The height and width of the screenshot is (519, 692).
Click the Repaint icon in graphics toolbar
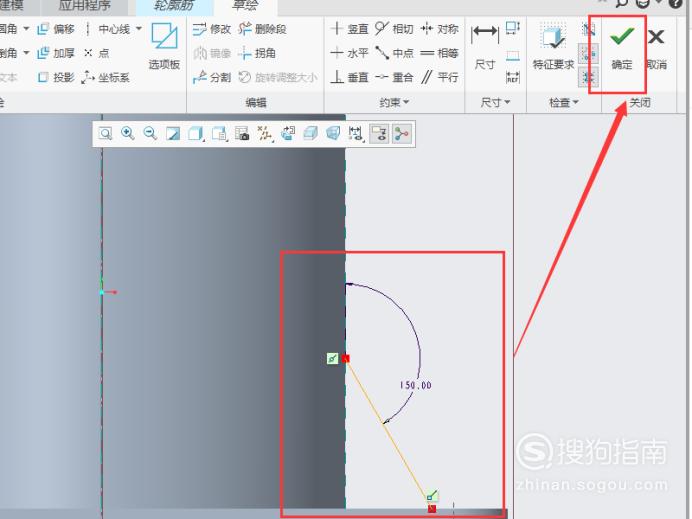(173, 133)
